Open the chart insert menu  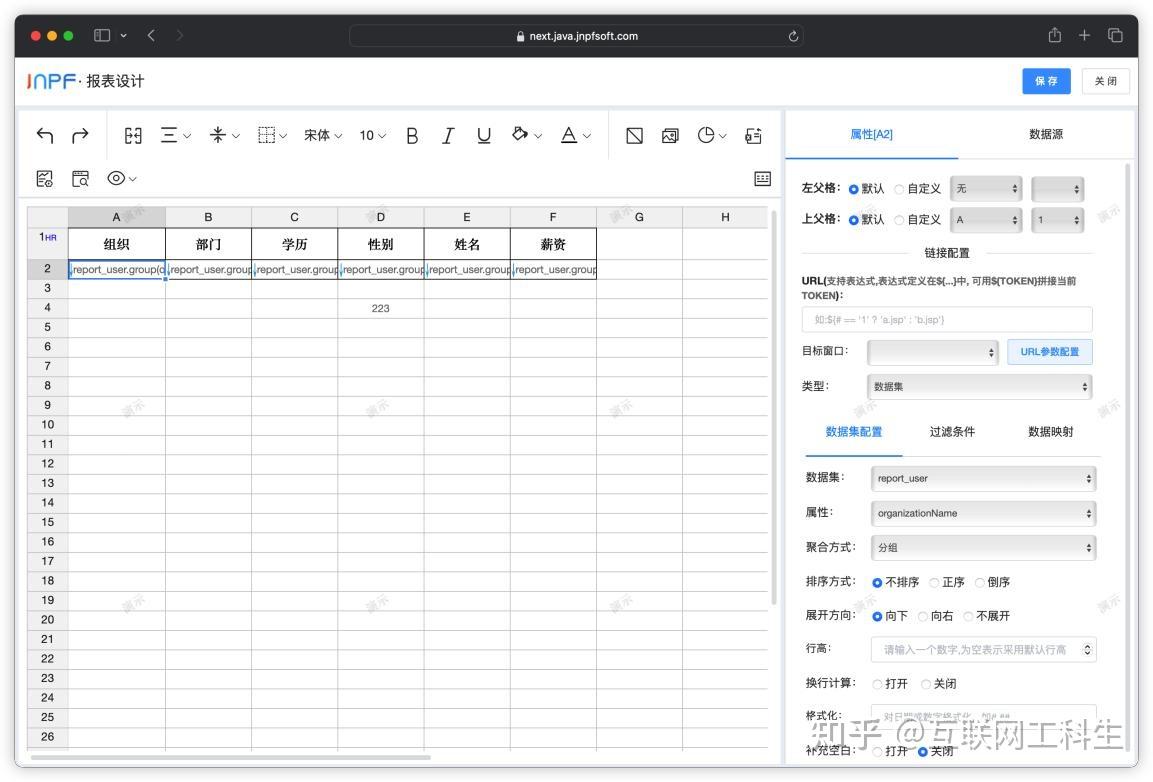(711, 135)
